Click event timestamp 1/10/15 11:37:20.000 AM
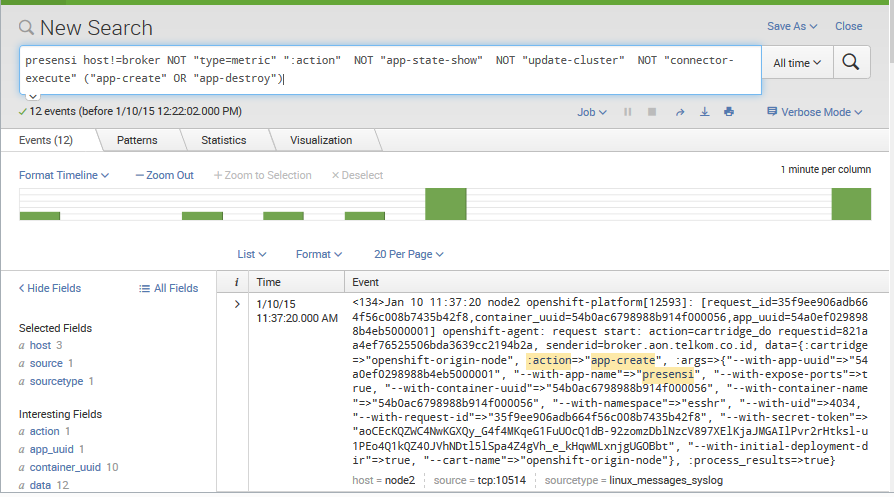This screenshot has height=497, width=894. [x=297, y=311]
